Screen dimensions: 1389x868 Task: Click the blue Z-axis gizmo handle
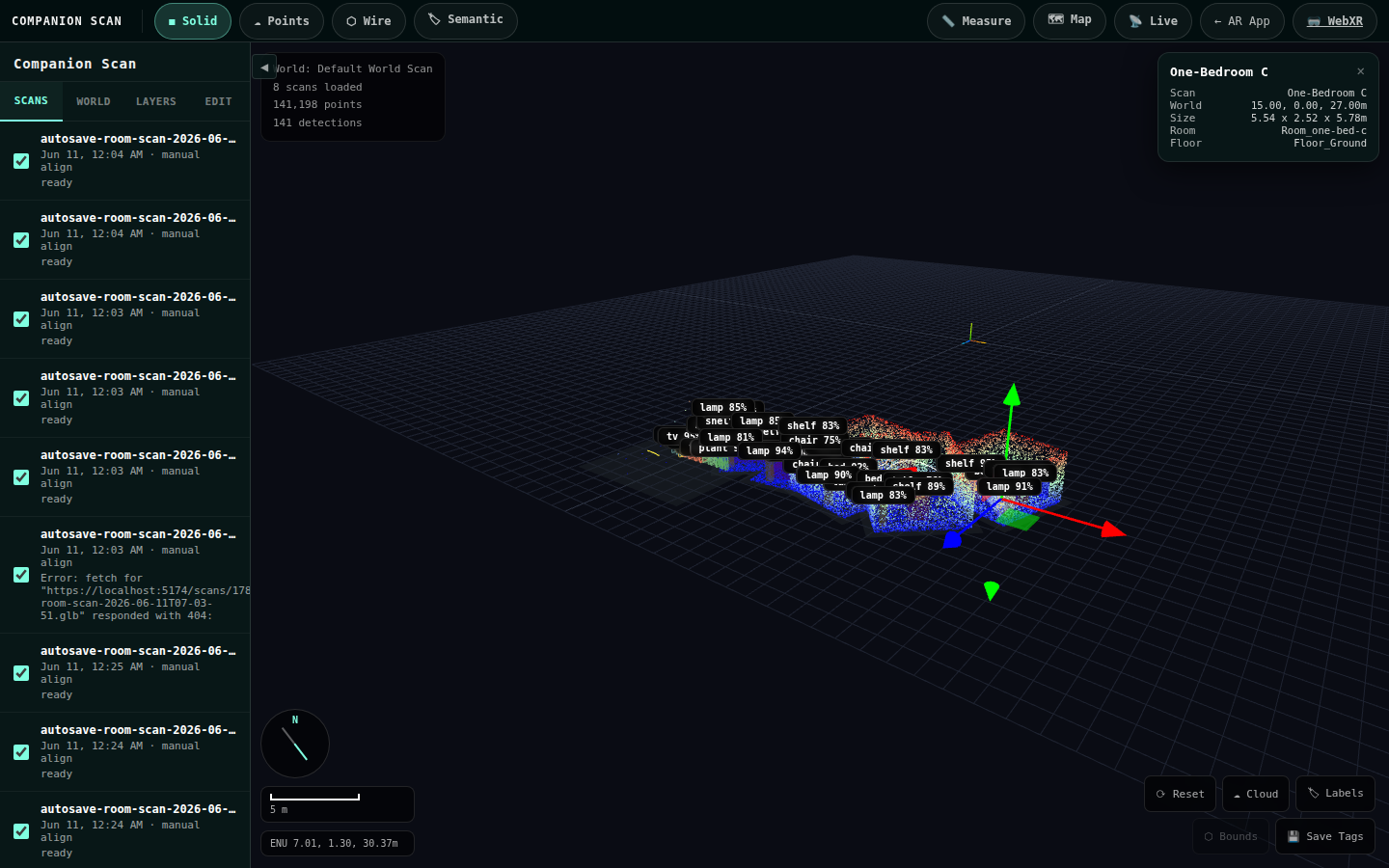click(953, 540)
